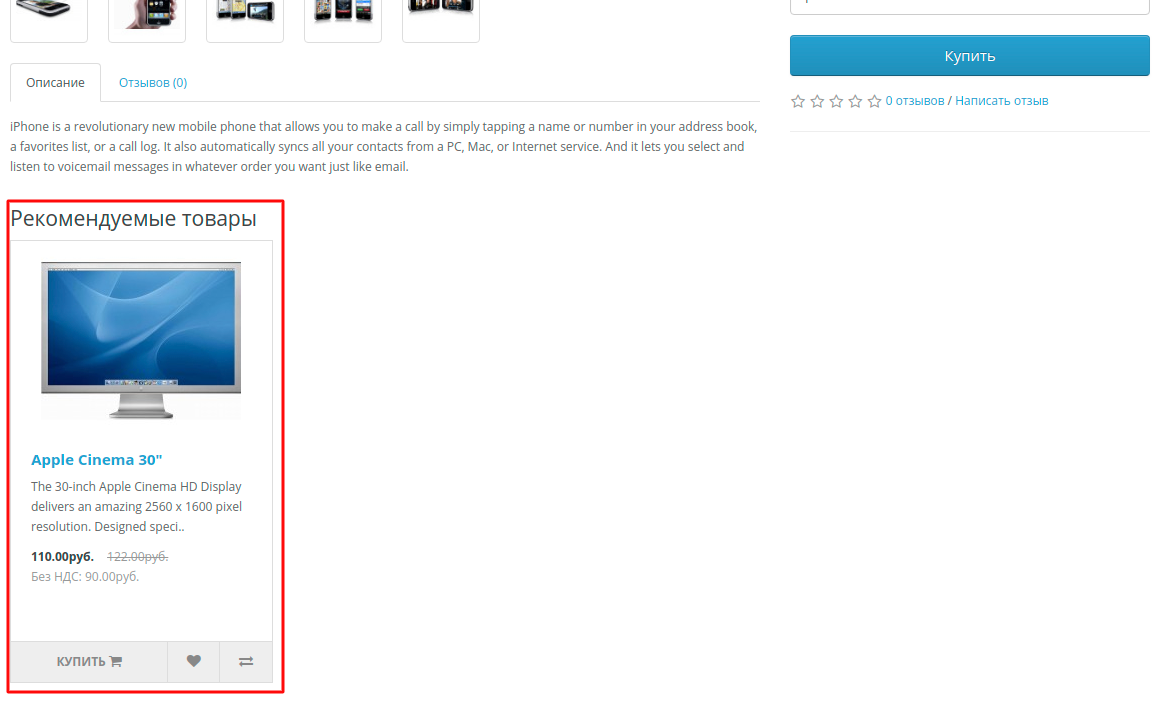Select first iPhone thumbnail lying flat
The width and height of the screenshot is (1166, 710).
point(49,15)
